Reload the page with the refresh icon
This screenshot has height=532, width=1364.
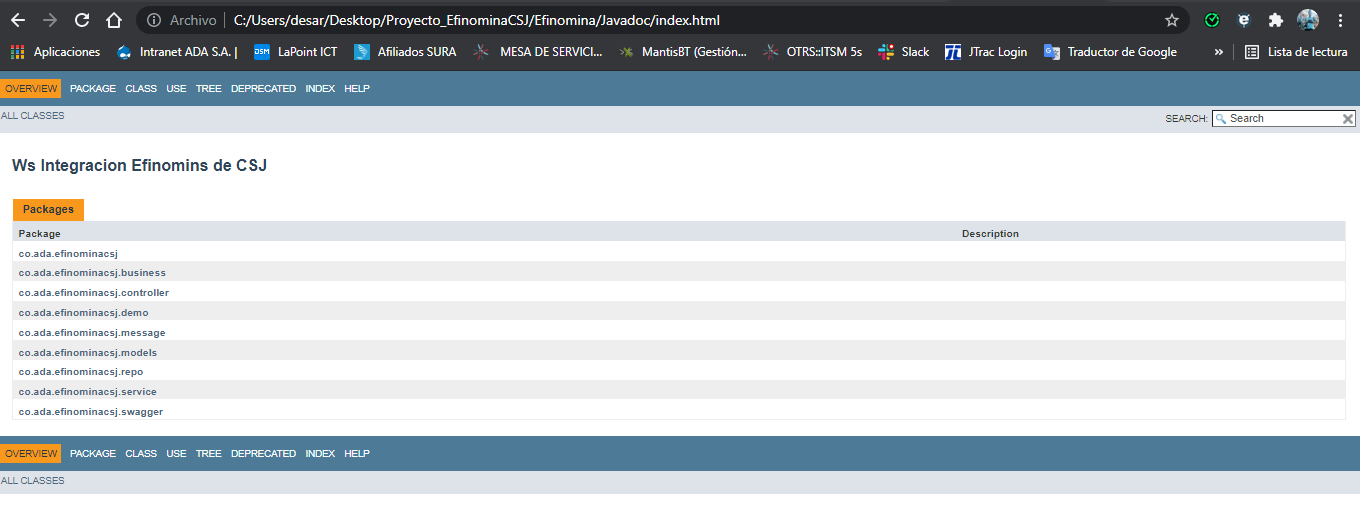[x=82, y=20]
